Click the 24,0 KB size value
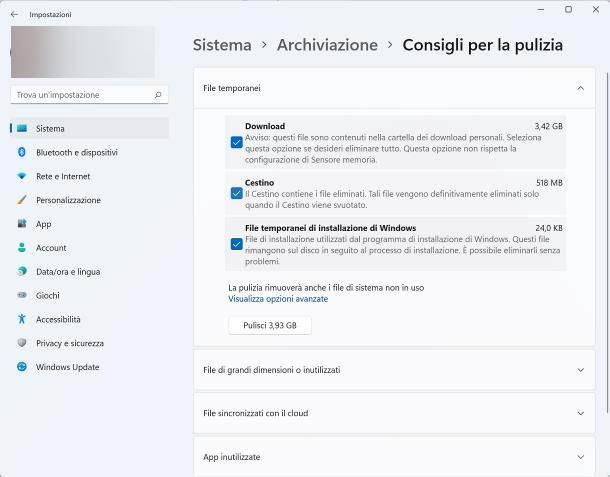The height and width of the screenshot is (477, 610). [549, 228]
